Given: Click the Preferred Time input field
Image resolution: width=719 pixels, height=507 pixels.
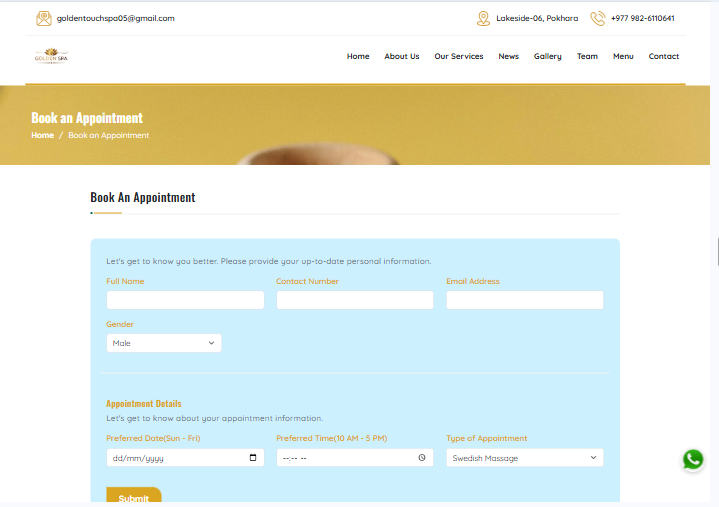Looking at the screenshot, I should tap(355, 457).
